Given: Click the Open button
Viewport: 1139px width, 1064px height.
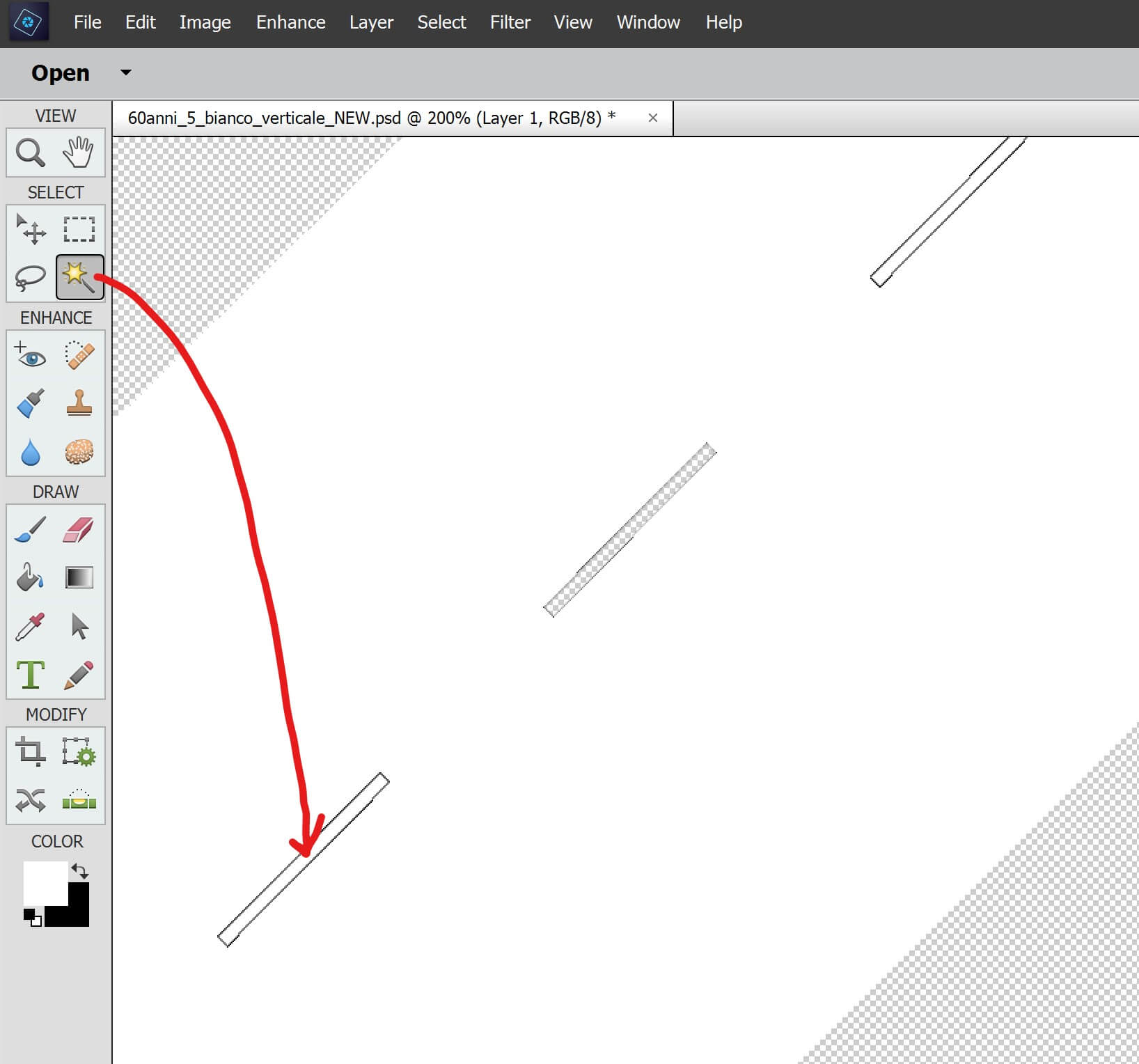Looking at the screenshot, I should [x=61, y=72].
